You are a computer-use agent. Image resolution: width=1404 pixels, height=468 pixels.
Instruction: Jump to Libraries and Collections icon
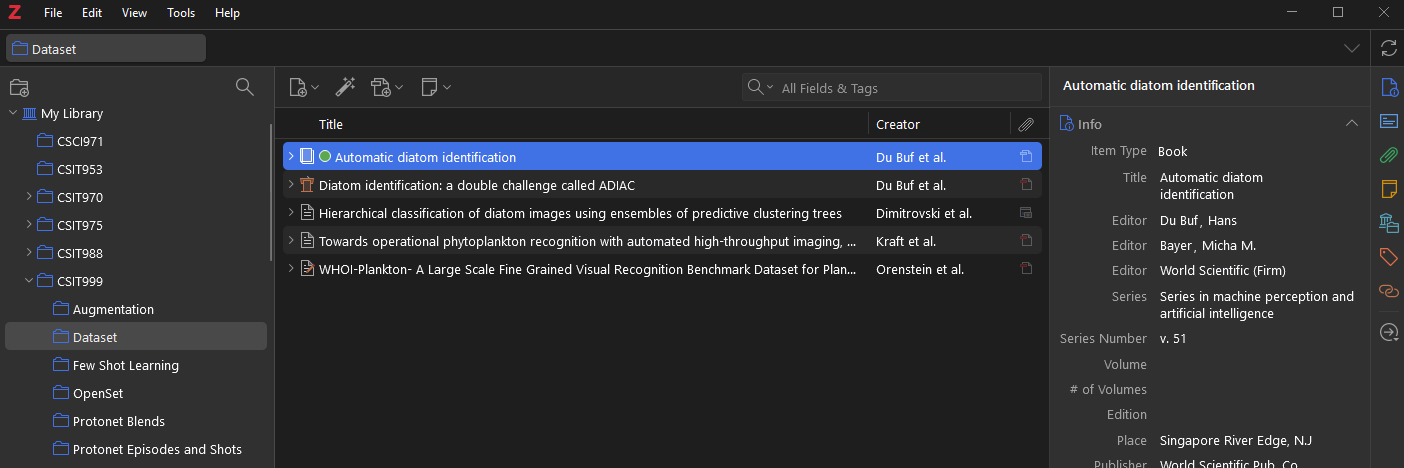click(1389, 223)
